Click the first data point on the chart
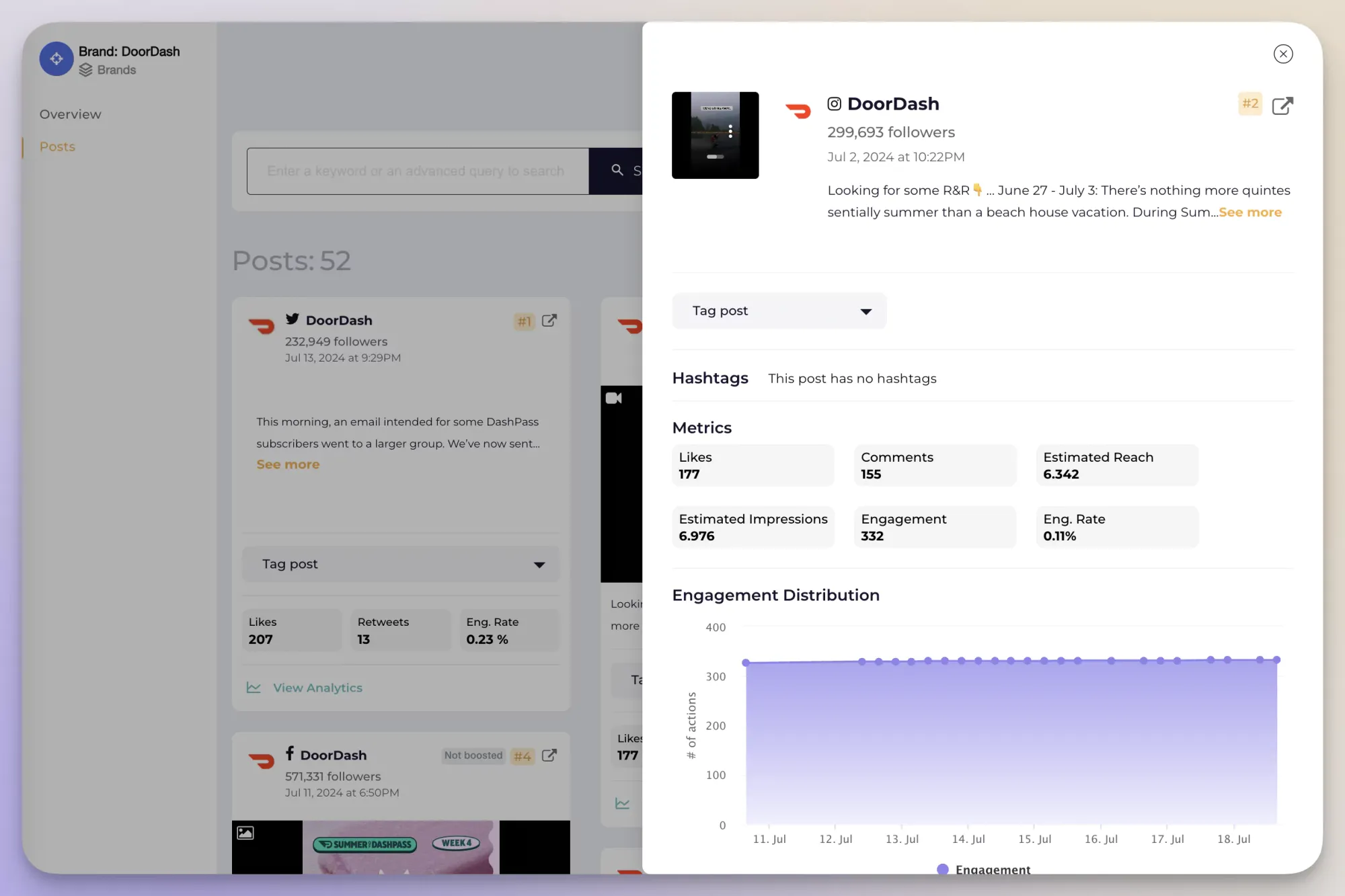The width and height of the screenshot is (1345, 896). (x=746, y=663)
